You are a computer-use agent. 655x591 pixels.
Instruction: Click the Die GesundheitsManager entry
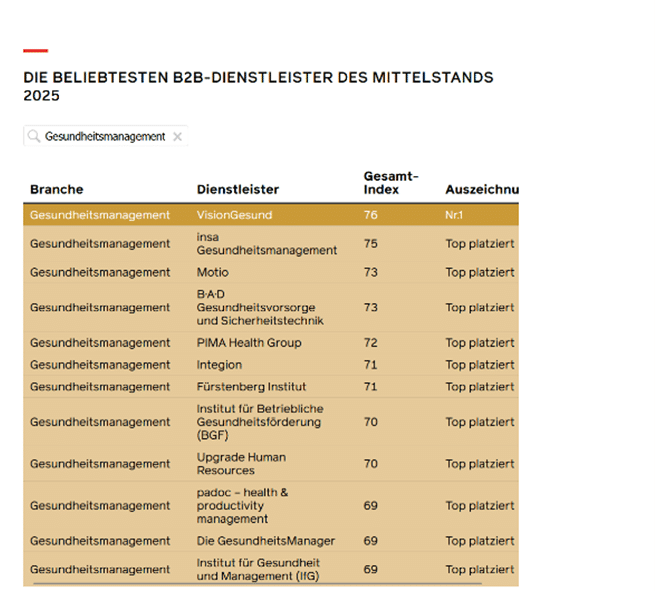(x=266, y=541)
